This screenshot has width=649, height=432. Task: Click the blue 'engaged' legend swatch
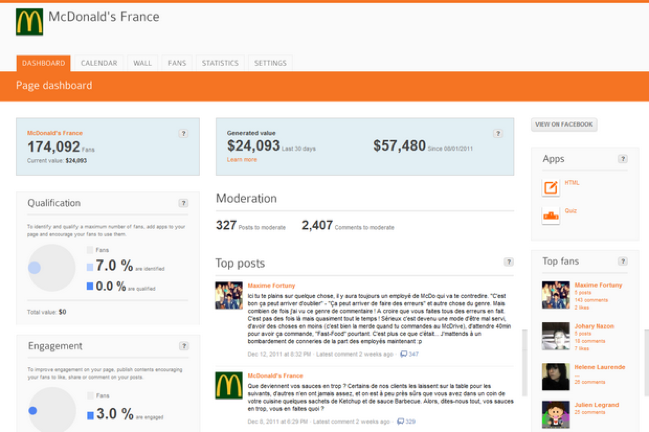coord(90,415)
